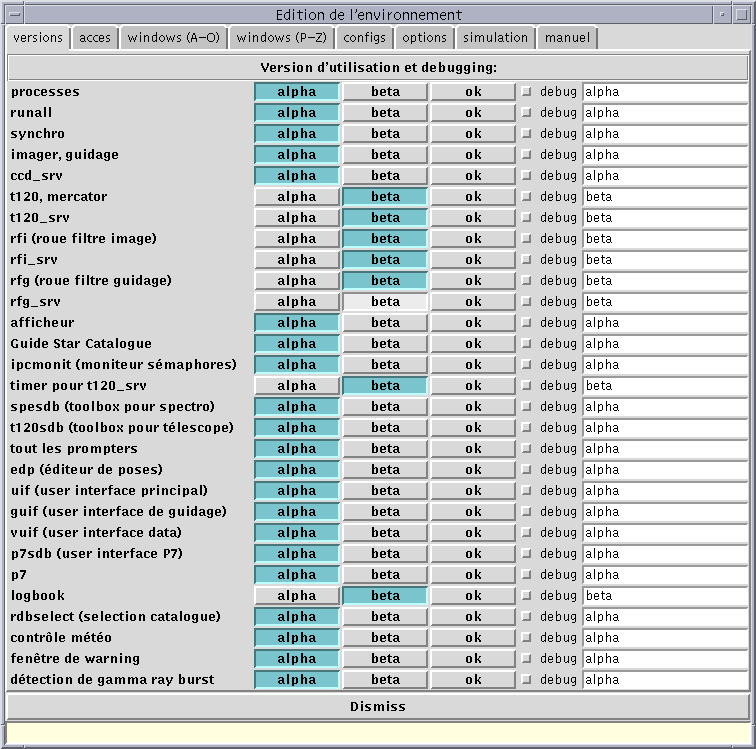
Task: Mark synchro version as ok
Action: [x=473, y=134]
